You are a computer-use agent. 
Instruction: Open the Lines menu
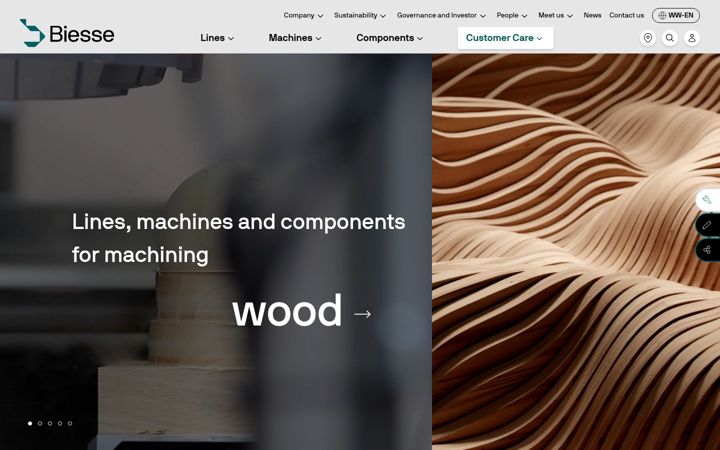(x=217, y=38)
